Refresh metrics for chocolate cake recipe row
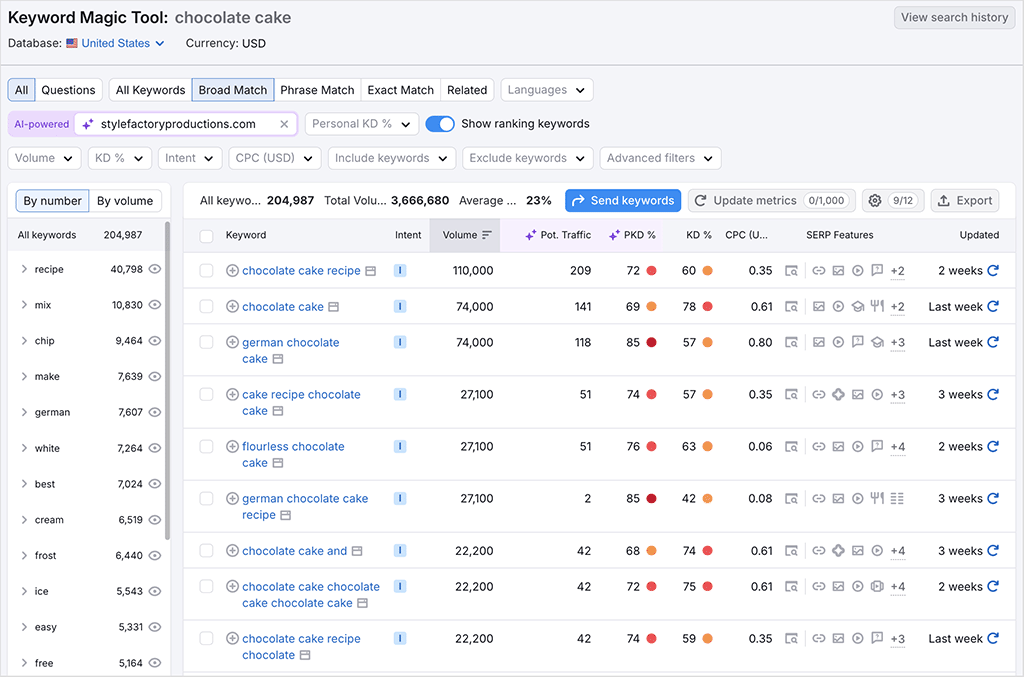Viewport: 1024px width, 677px height. [993, 270]
